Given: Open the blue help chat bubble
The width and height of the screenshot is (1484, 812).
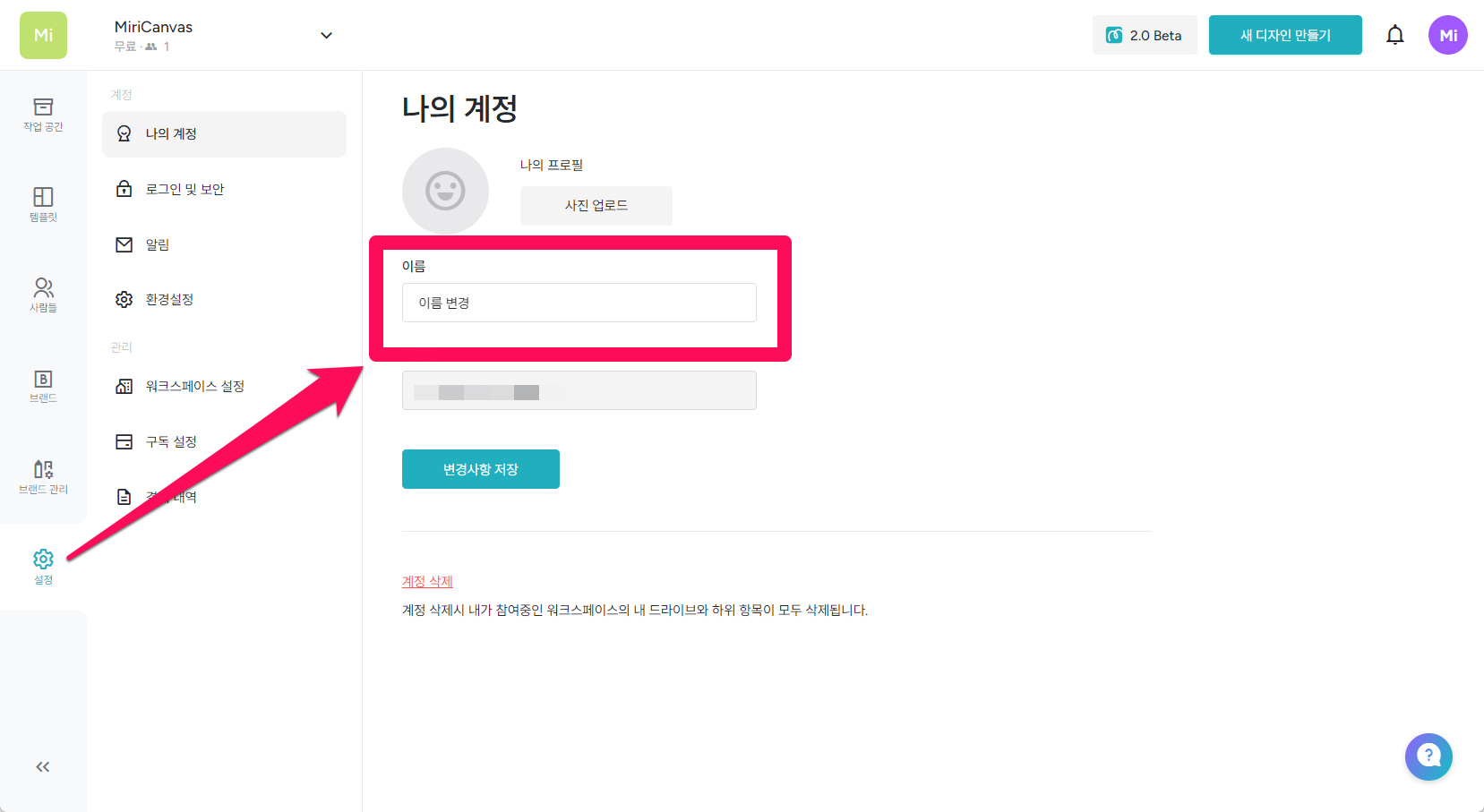Looking at the screenshot, I should (x=1428, y=756).
